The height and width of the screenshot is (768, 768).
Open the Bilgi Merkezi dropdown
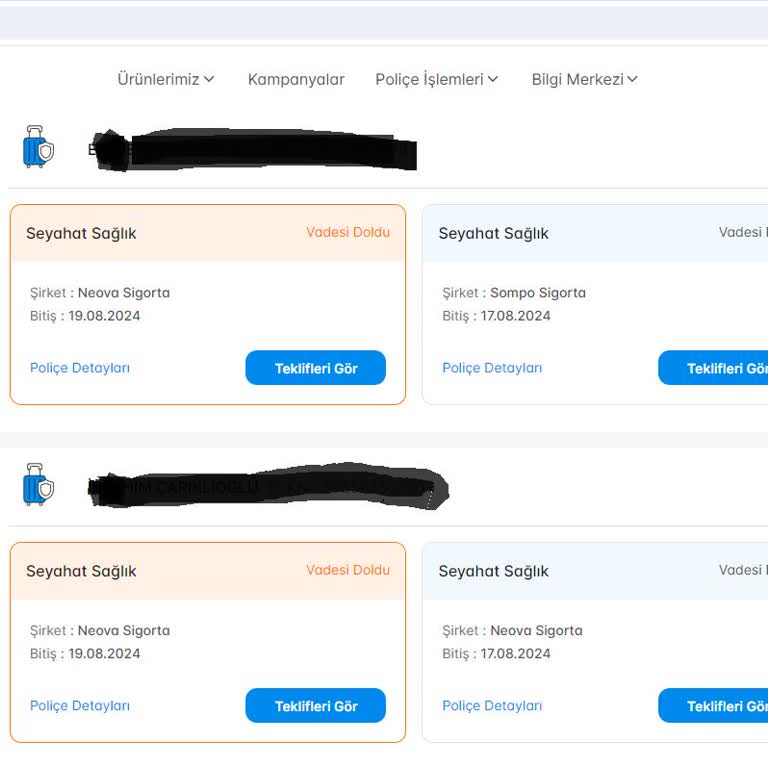click(x=584, y=79)
